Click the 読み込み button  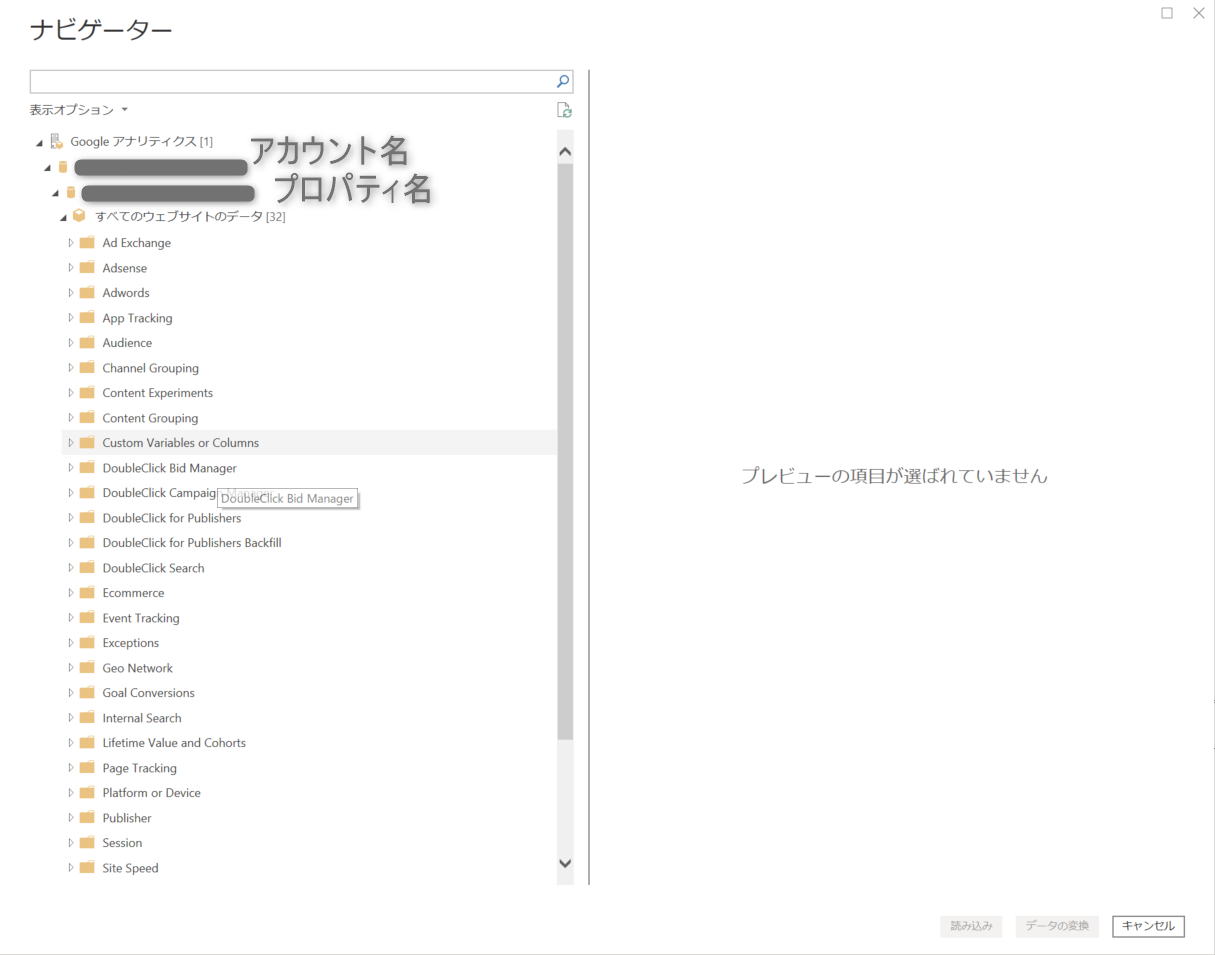(x=971, y=926)
